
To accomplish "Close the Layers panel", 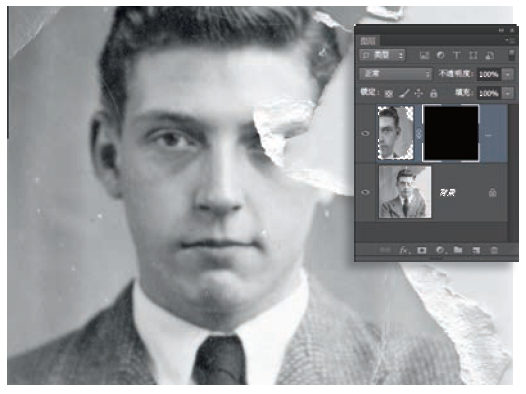I will pos(512,30).
